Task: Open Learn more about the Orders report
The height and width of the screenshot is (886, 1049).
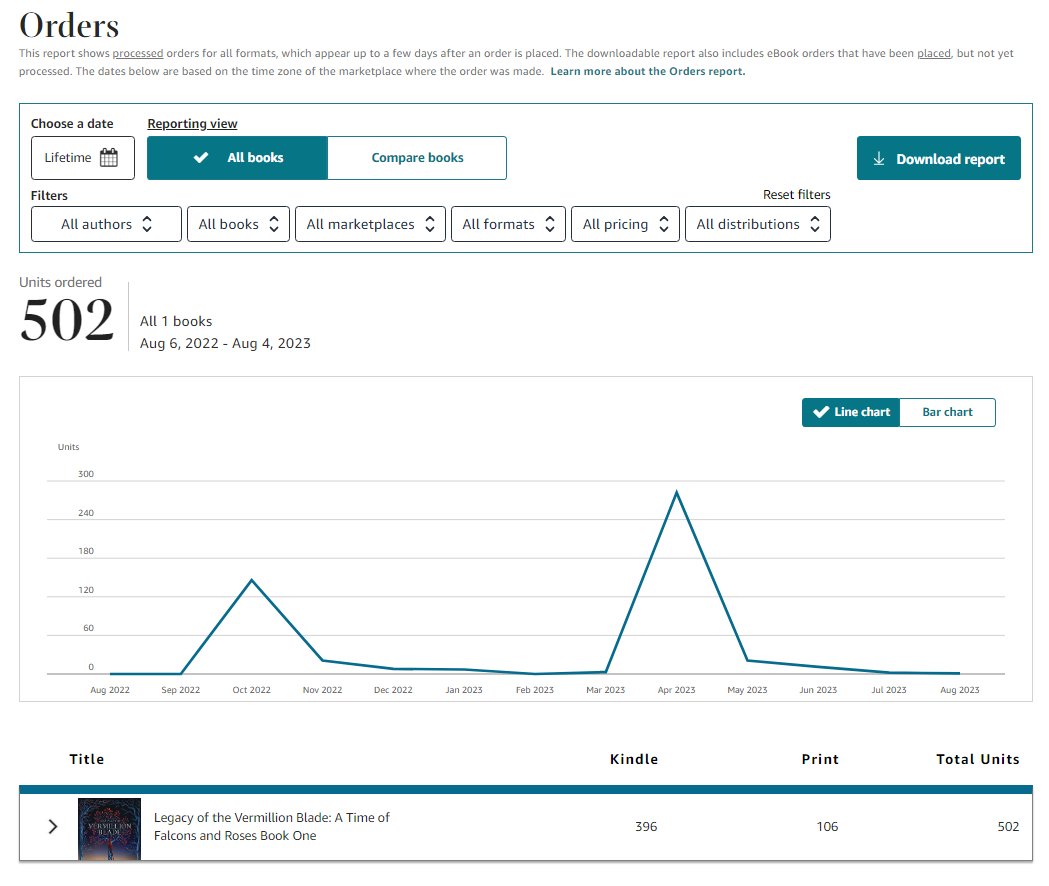Action: [648, 72]
